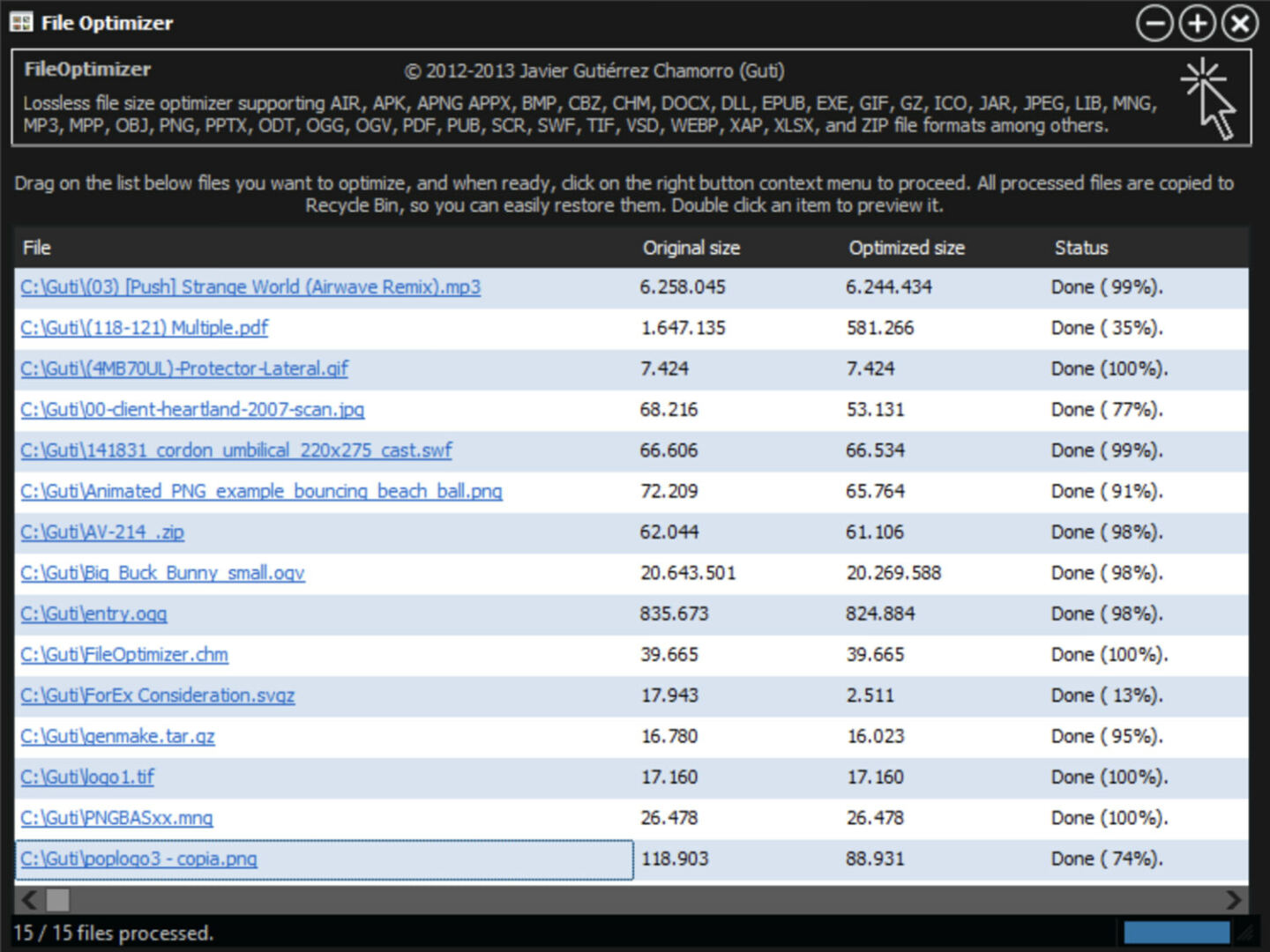The image size is (1270, 952).
Task: Click the copyright Javier Gutiérrez Chamorro text
Action: [x=594, y=71]
